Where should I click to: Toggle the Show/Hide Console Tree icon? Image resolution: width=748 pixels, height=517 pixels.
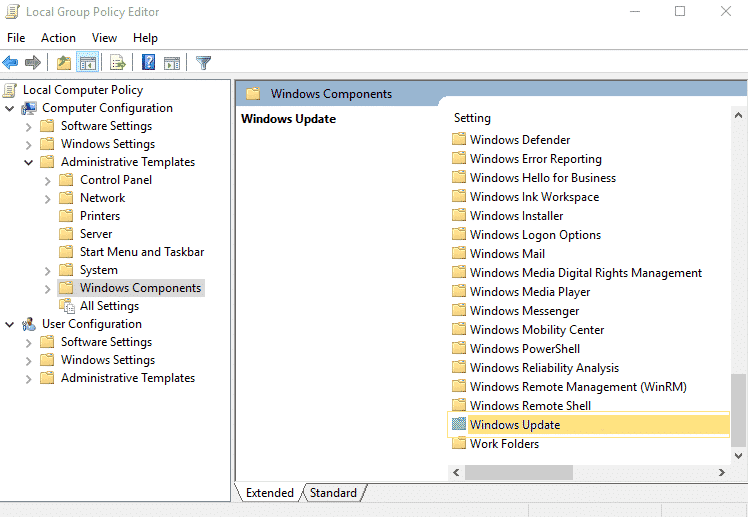tap(88, 63)
